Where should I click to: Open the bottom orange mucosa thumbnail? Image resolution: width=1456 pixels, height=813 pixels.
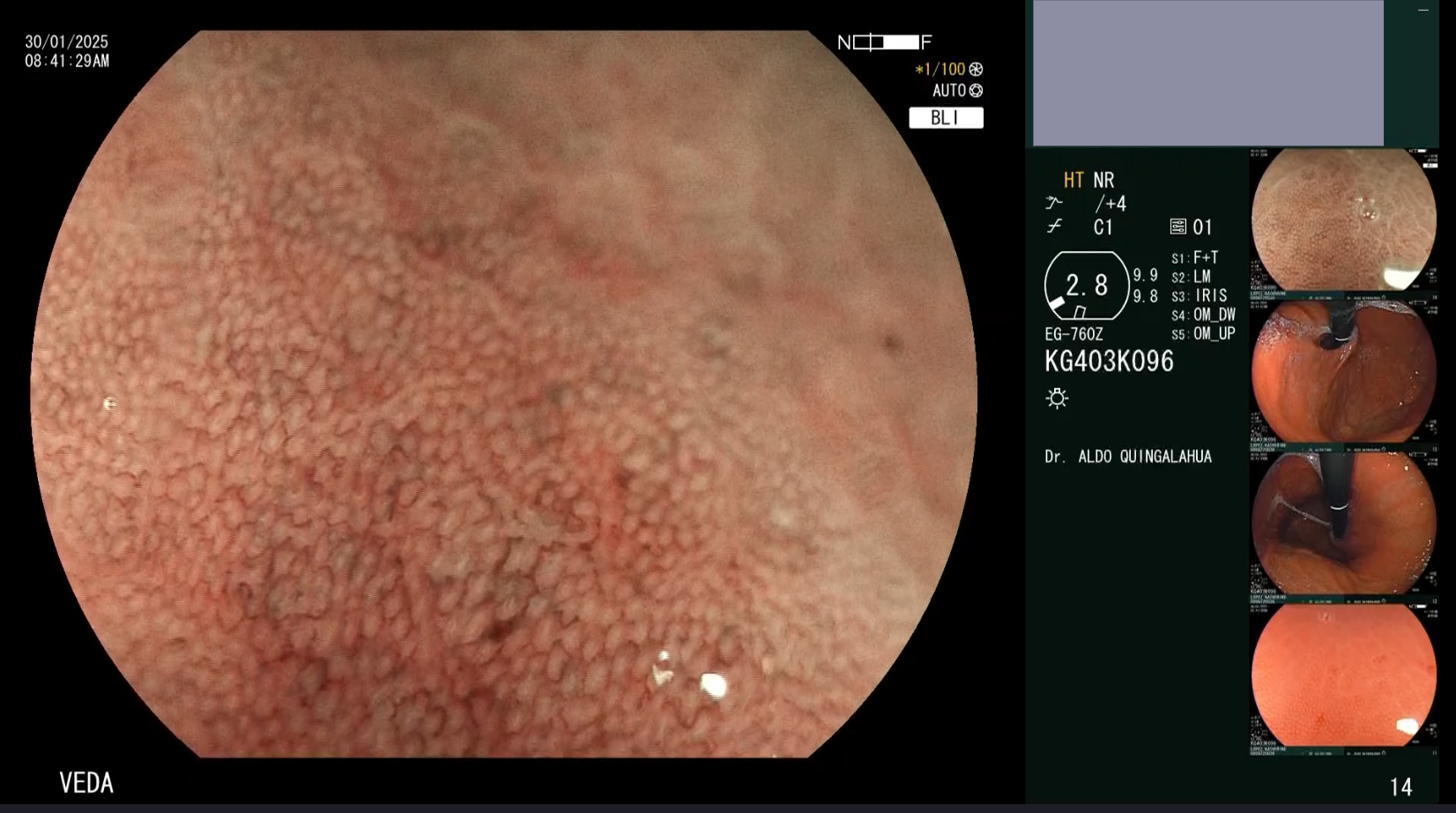point(1343,677)
